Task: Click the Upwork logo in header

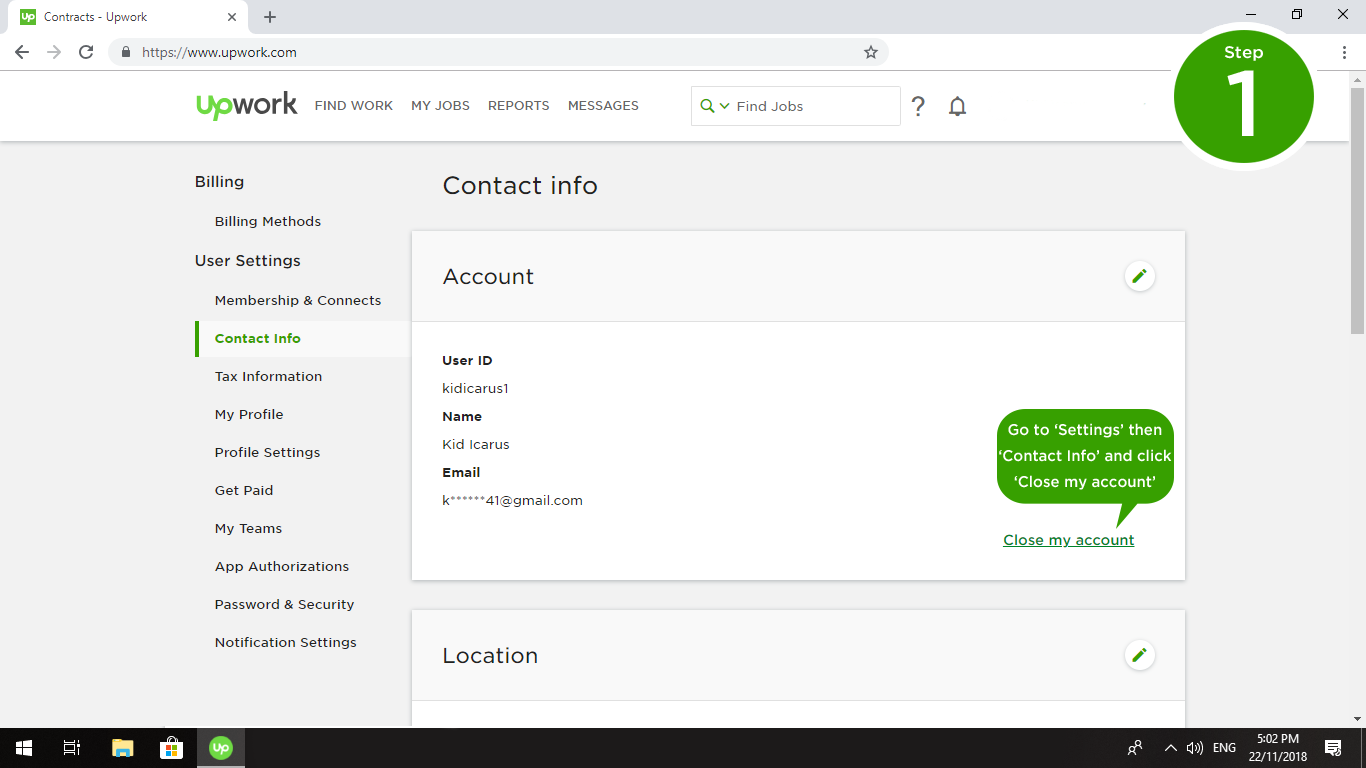Action: point(246,105)
